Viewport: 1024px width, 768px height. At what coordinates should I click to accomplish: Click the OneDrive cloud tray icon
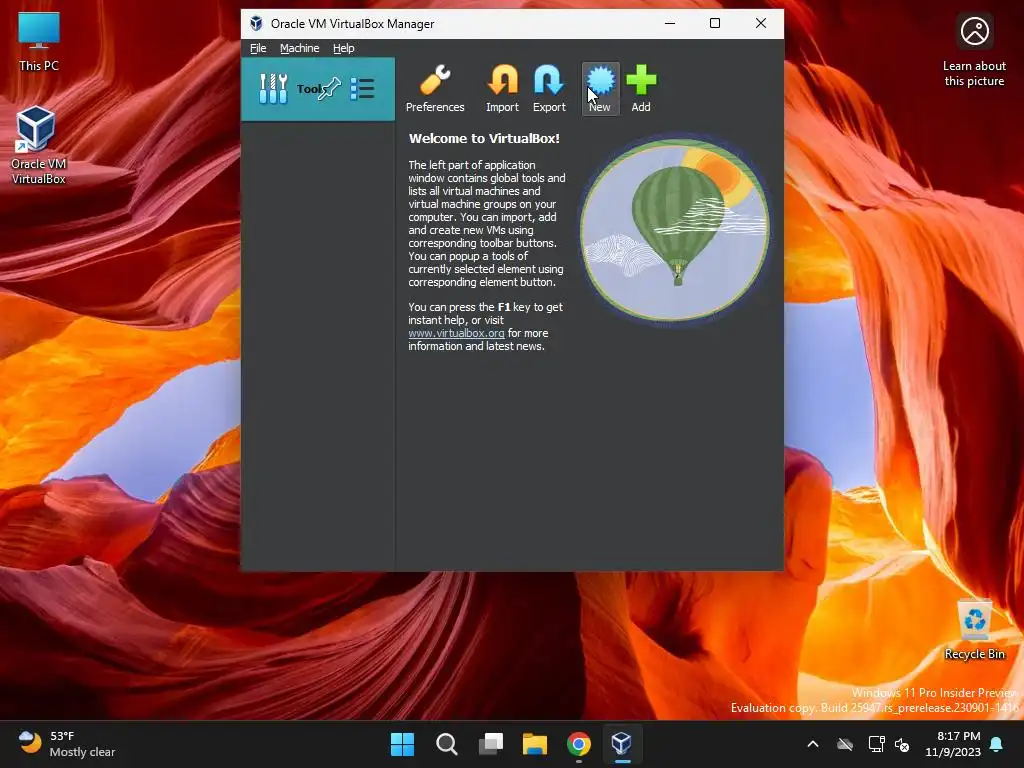pyautogui.click(x=845, y=744)
